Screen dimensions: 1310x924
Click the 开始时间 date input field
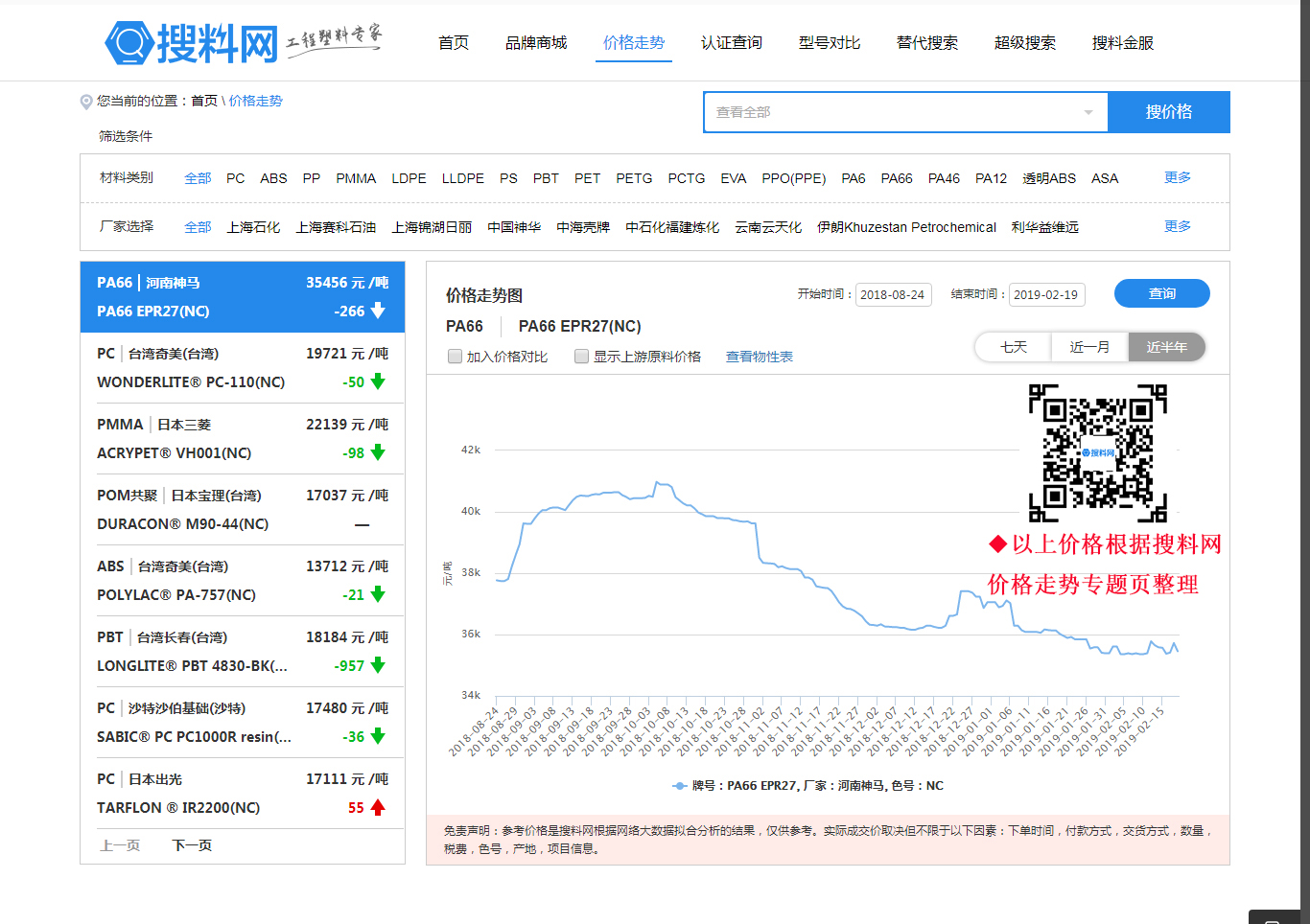893,294
